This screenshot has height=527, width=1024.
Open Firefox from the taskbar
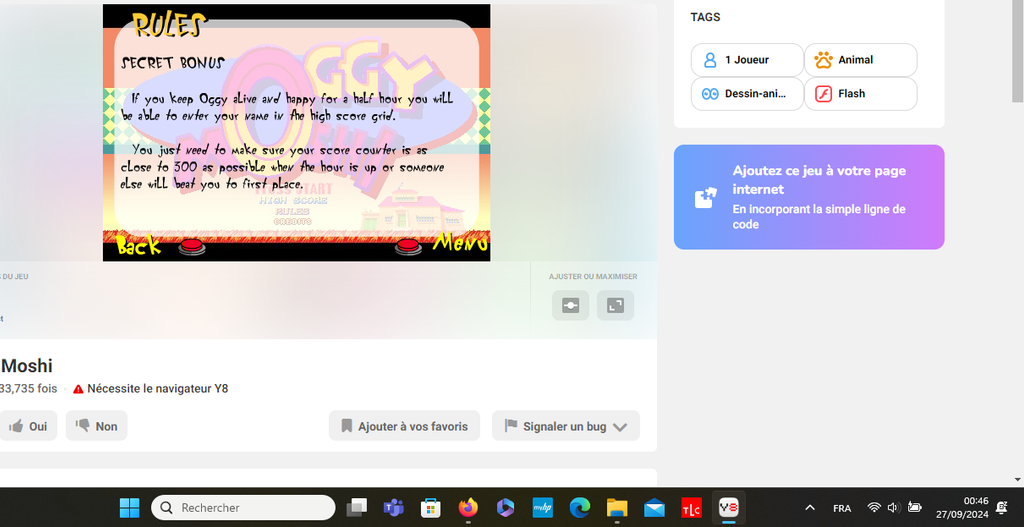468,508
